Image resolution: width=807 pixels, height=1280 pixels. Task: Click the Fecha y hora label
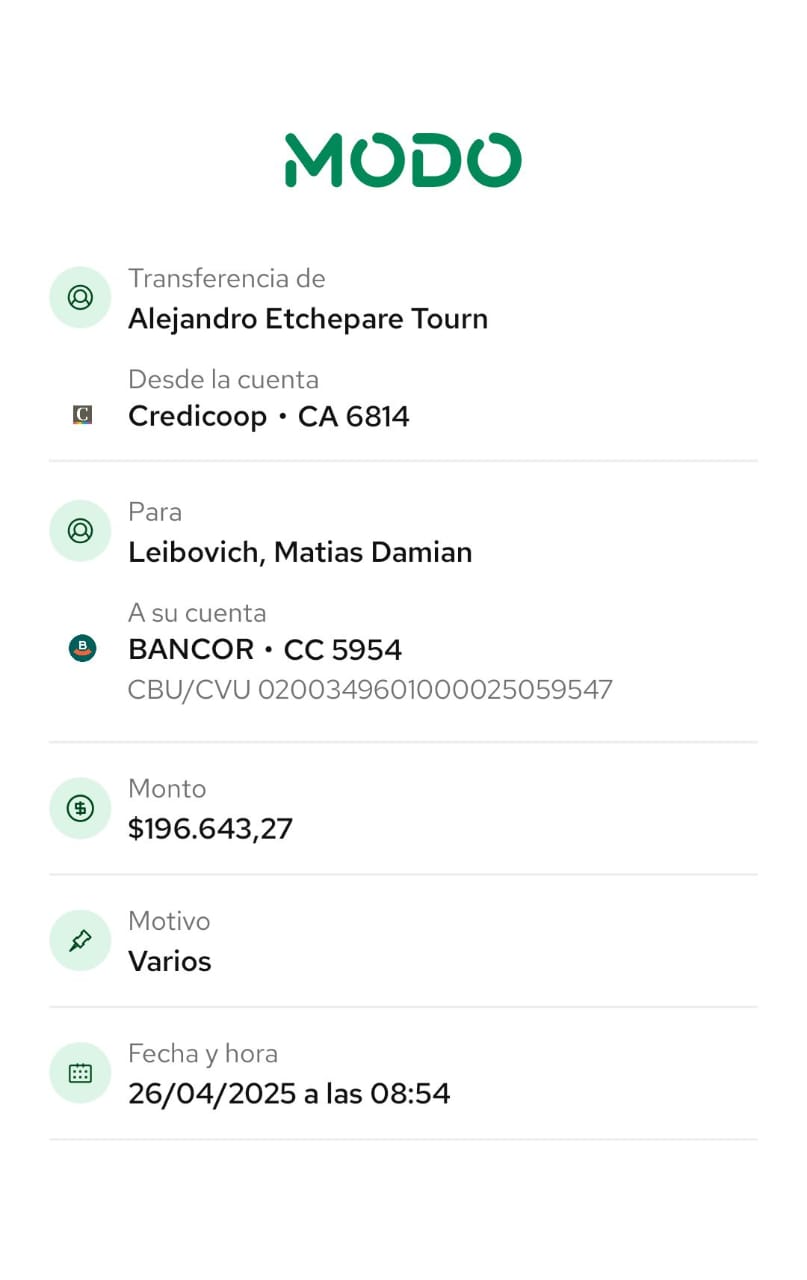click(203, 1054)
